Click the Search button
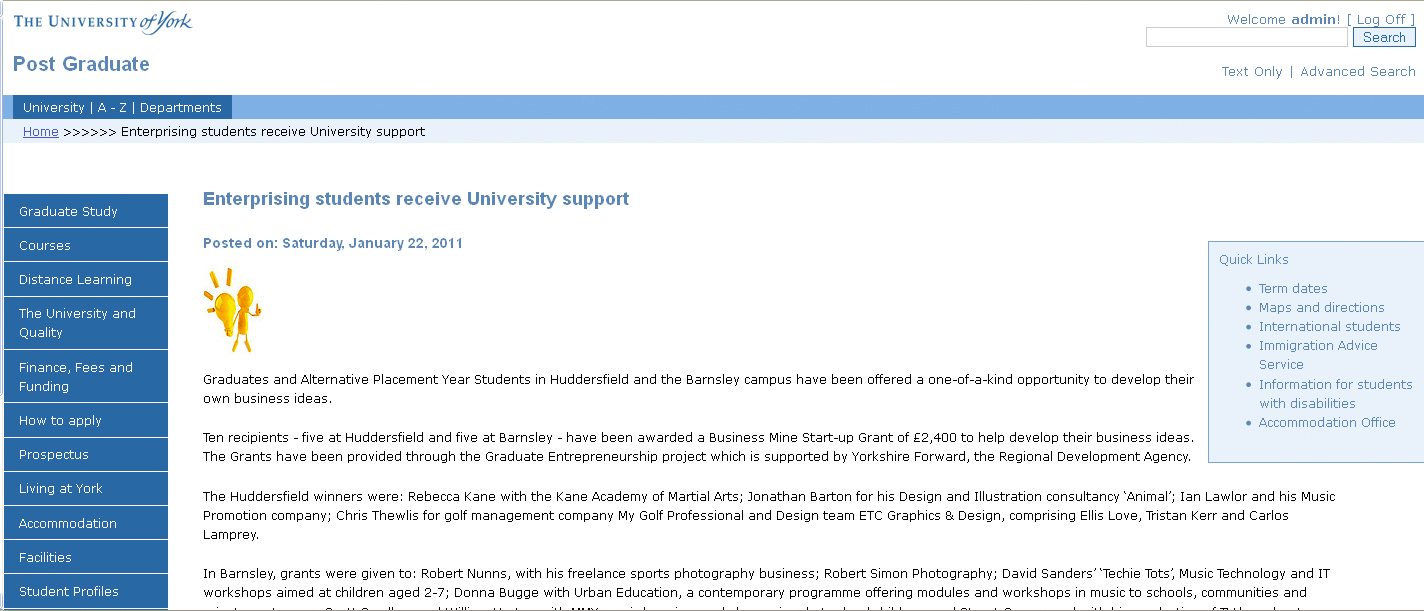Image resolution: width=1424 pixels, height=611 pixels. click(1384, 37)
